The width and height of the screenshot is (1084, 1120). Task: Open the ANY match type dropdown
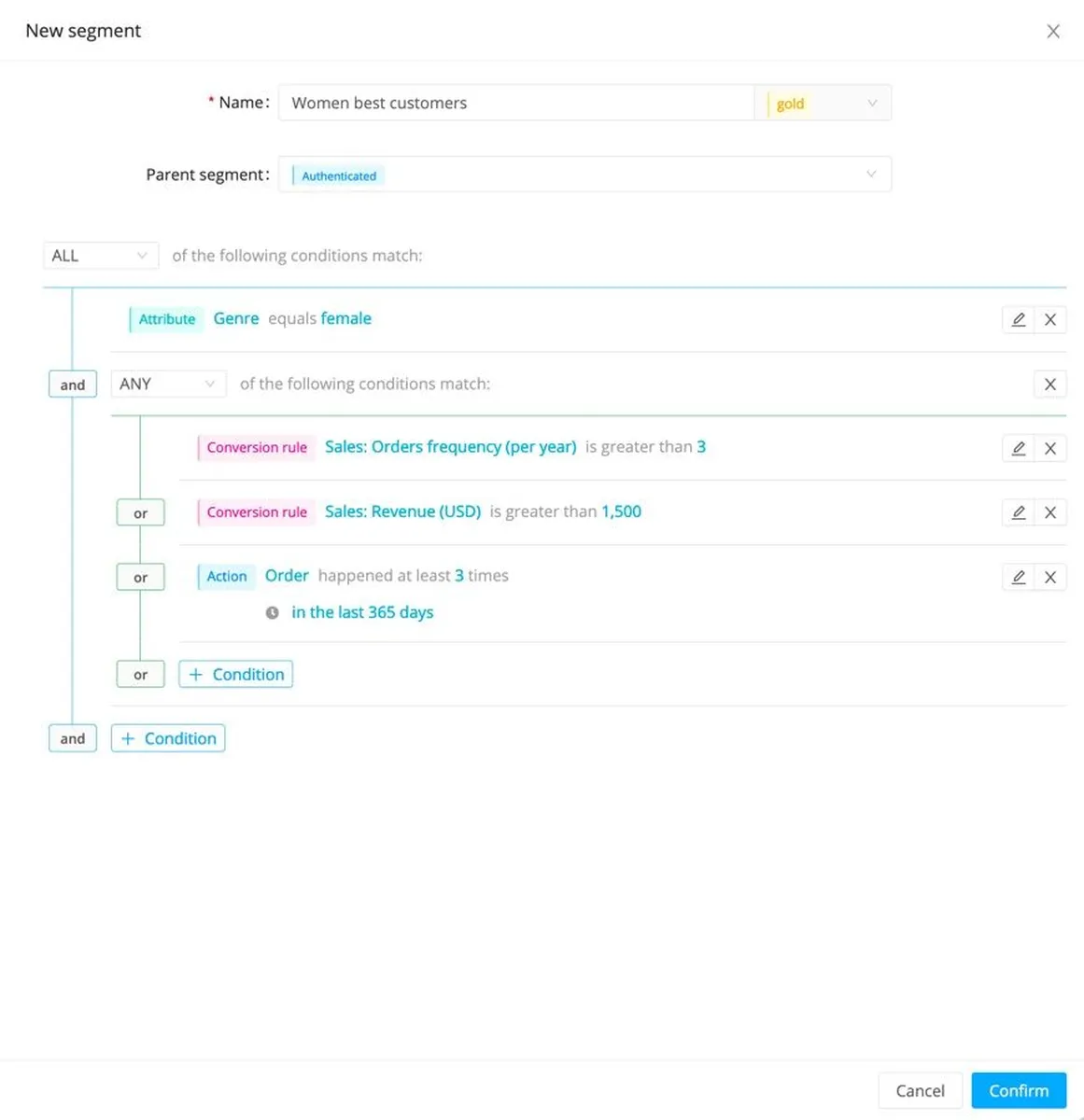pos(168,384)
